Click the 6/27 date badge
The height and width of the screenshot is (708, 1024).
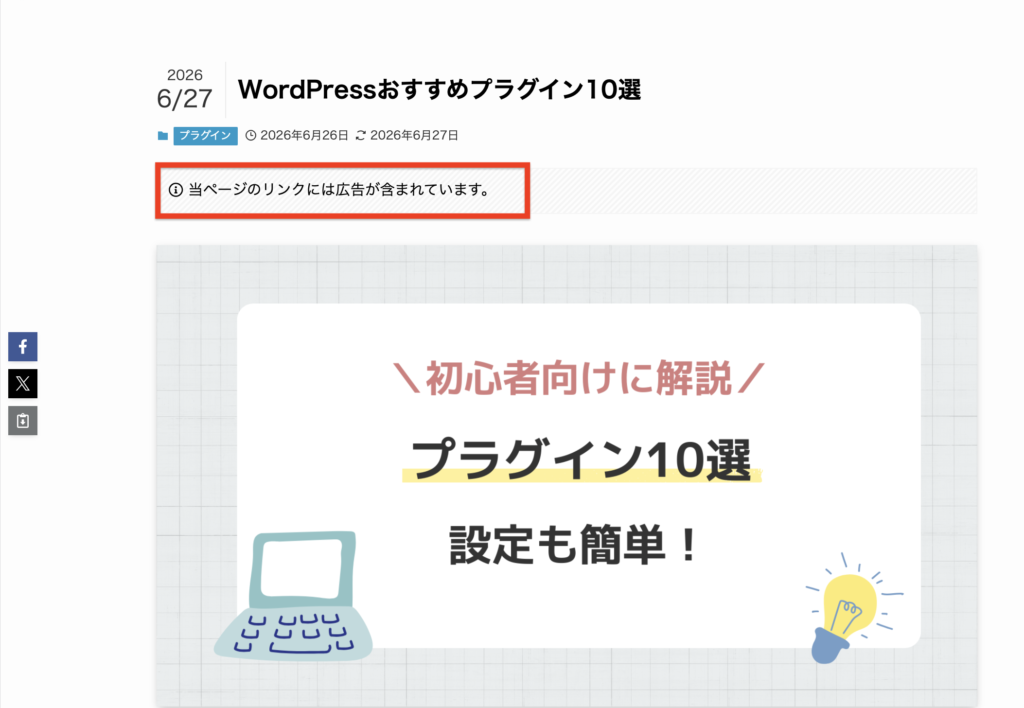coord(185,99)
